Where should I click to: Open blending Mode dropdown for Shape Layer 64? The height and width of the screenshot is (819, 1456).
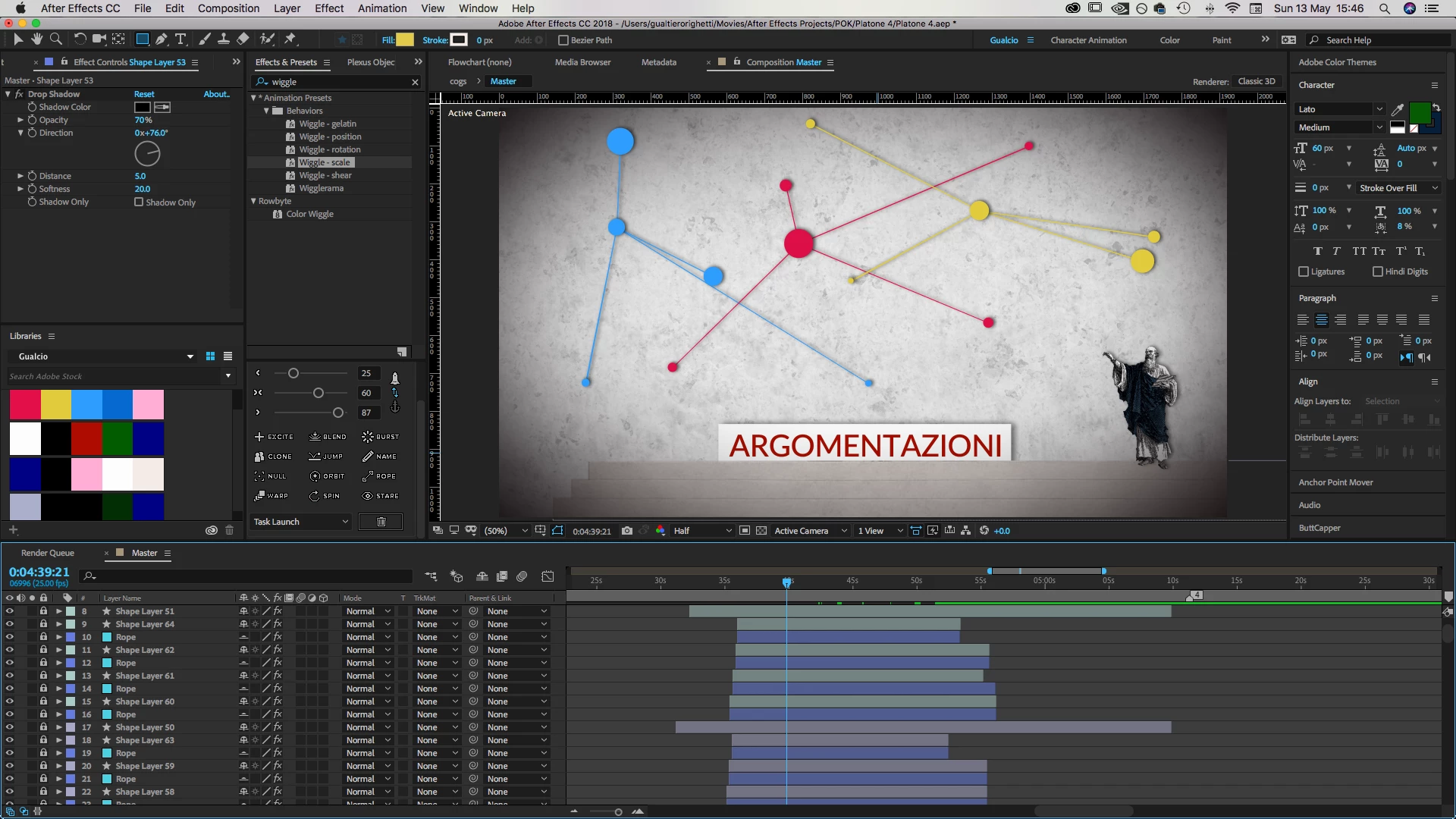[368, 624]
